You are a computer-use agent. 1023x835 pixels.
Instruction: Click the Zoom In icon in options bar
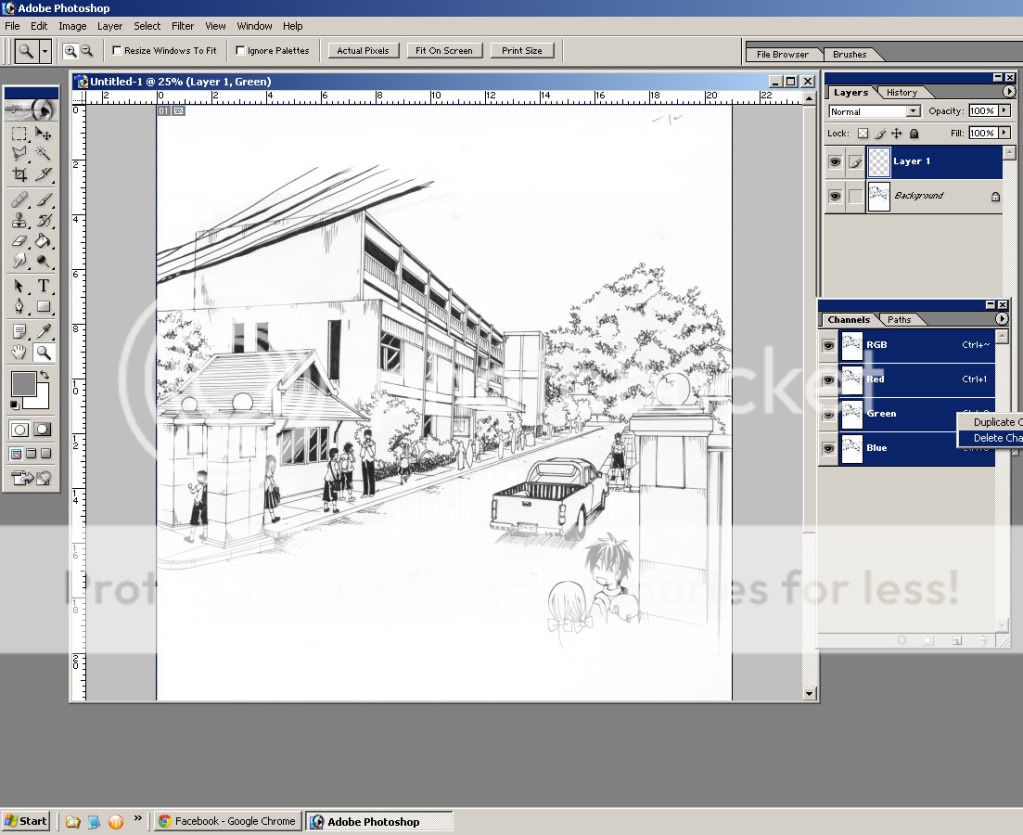click(70, 51)
